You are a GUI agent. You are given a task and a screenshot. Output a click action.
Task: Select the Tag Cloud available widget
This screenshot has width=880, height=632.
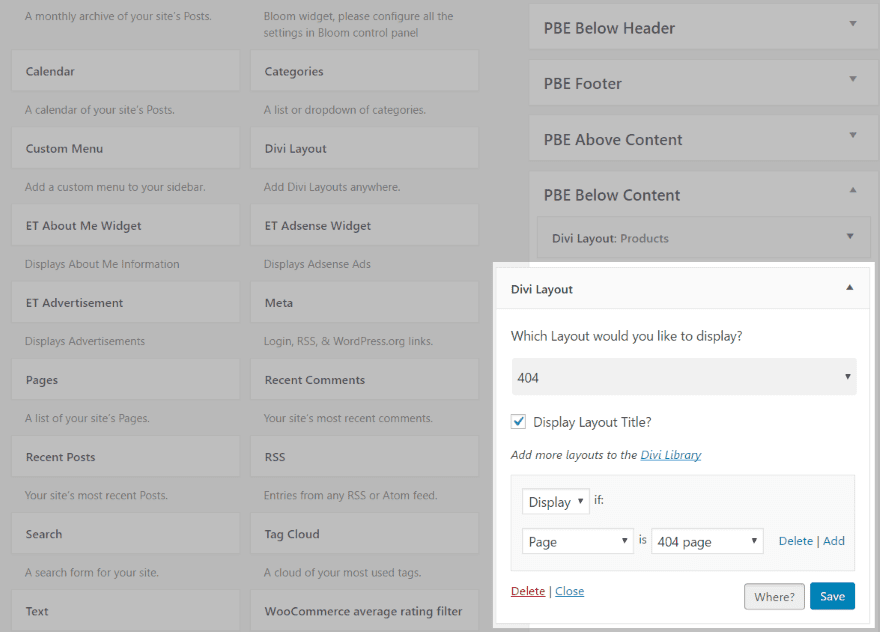tap(364, 534)
